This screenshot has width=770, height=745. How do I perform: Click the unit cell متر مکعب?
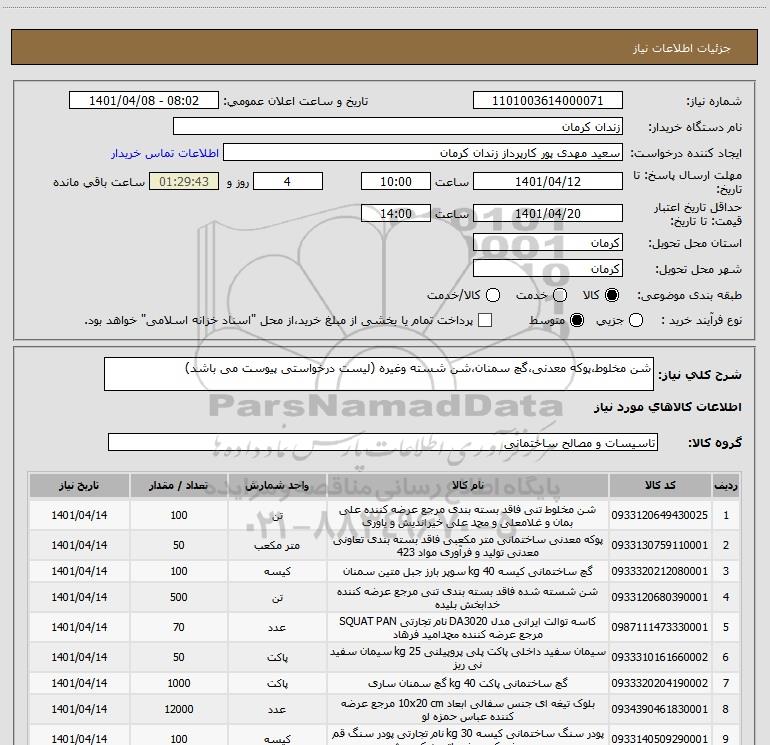tap(277, 545)
